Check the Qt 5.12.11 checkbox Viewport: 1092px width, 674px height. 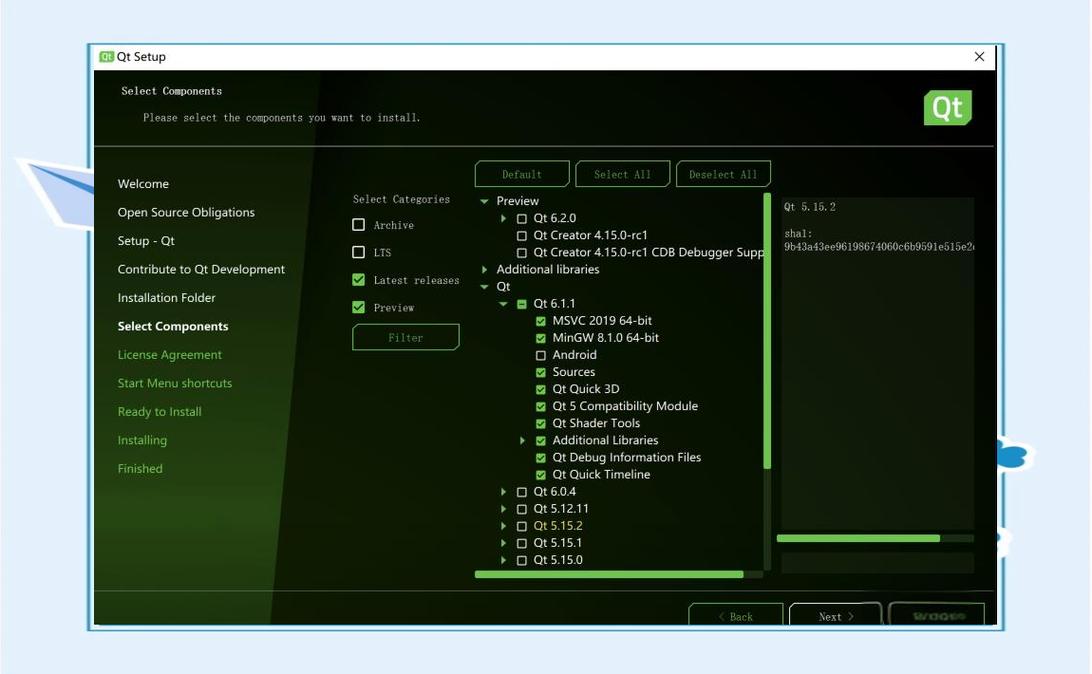(x=522, y=509)
